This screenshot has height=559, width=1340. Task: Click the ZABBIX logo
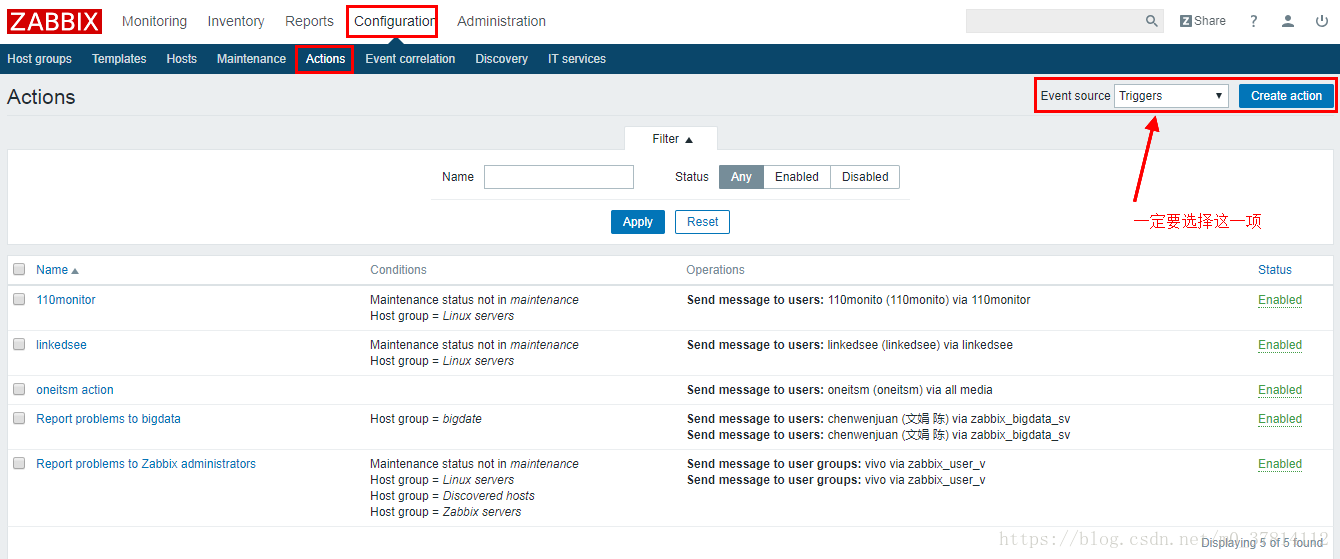(x=54, y=21)
